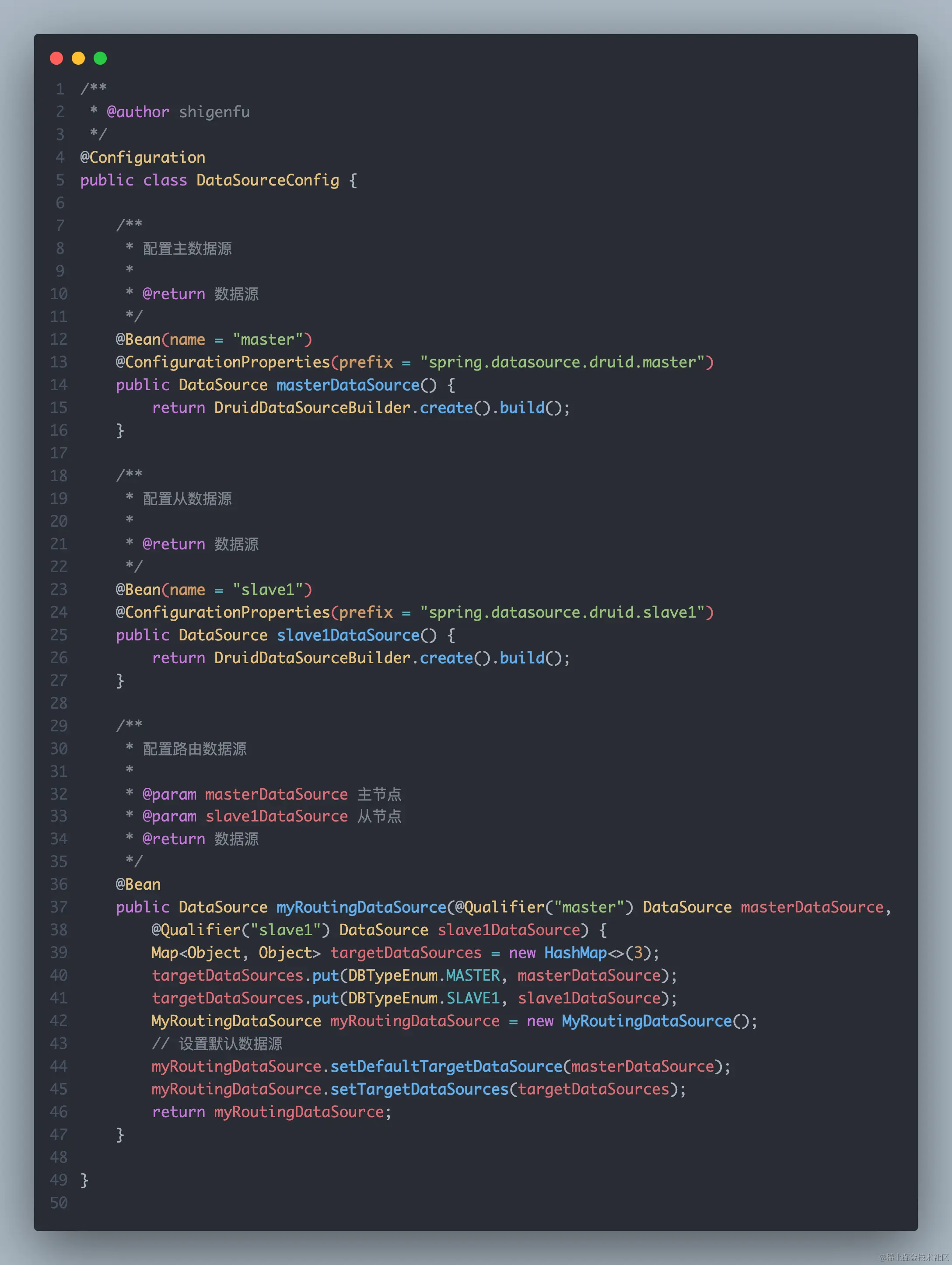Click '@param masterDataSource 主节点' comment line
The height and width of the screenshot is (1265, 952).
coord(272,794)
